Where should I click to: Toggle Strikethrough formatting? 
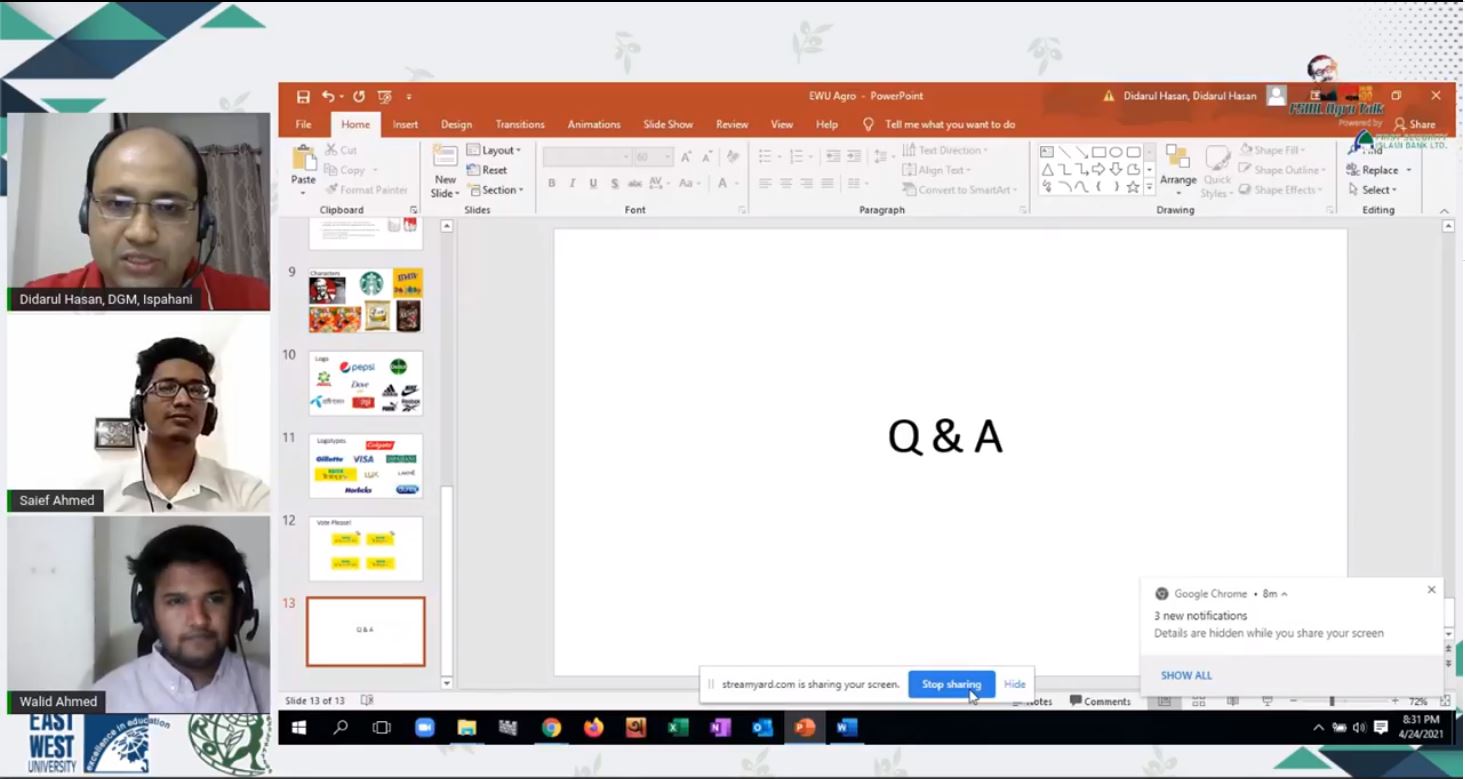pyautogui.click(x=635, y=184)
